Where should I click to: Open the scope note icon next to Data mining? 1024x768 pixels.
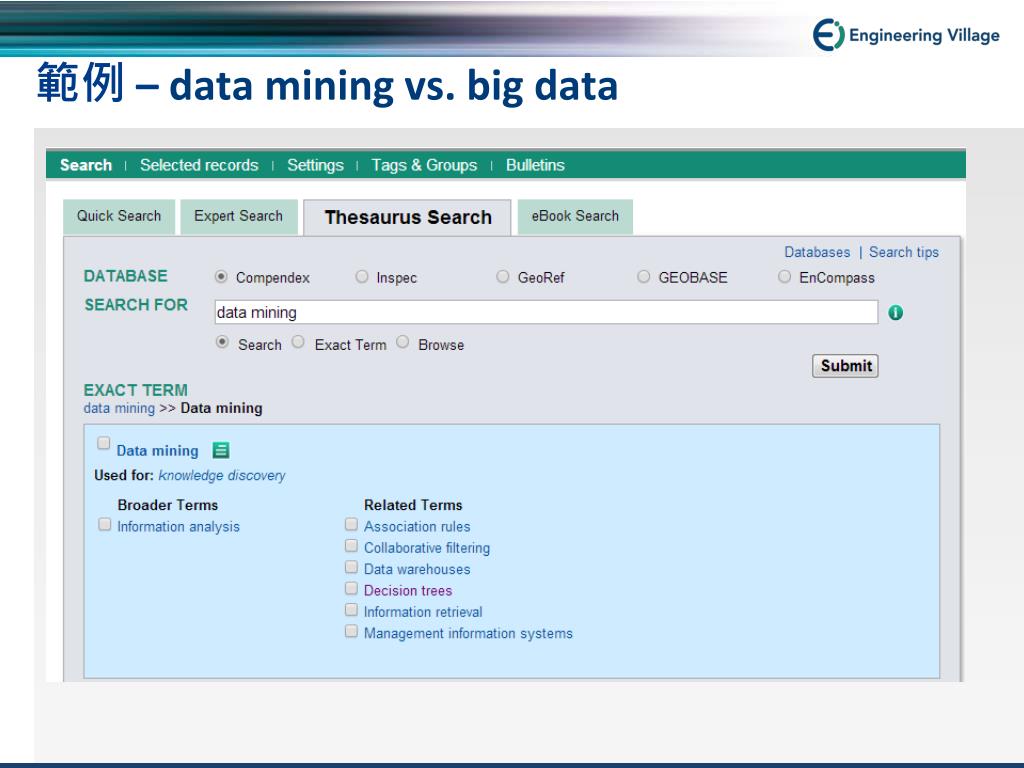coord(221,450)
